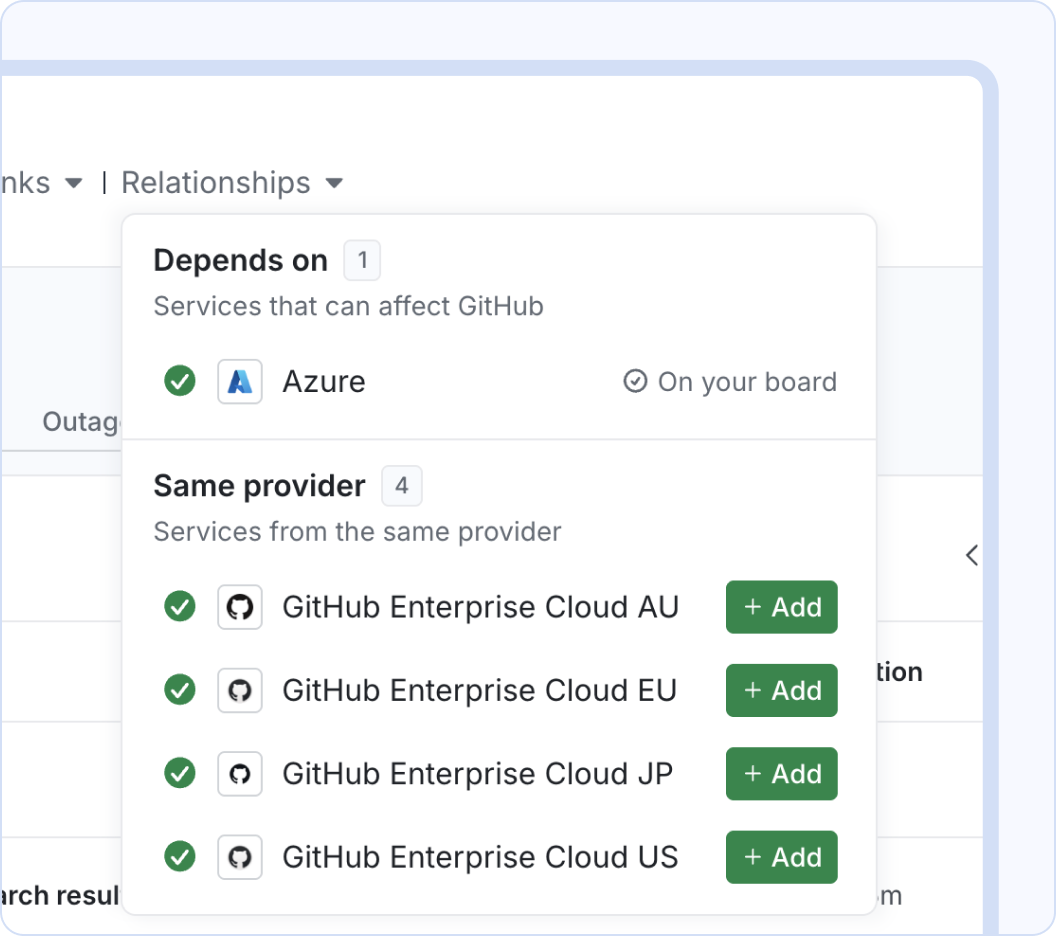Click the 'Depends on' count badge 1

click(x=362, y=260)
